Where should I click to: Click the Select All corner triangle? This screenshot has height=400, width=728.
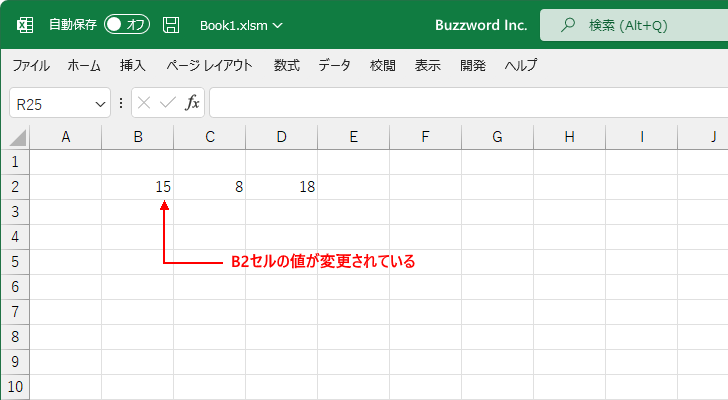[17, 138]
